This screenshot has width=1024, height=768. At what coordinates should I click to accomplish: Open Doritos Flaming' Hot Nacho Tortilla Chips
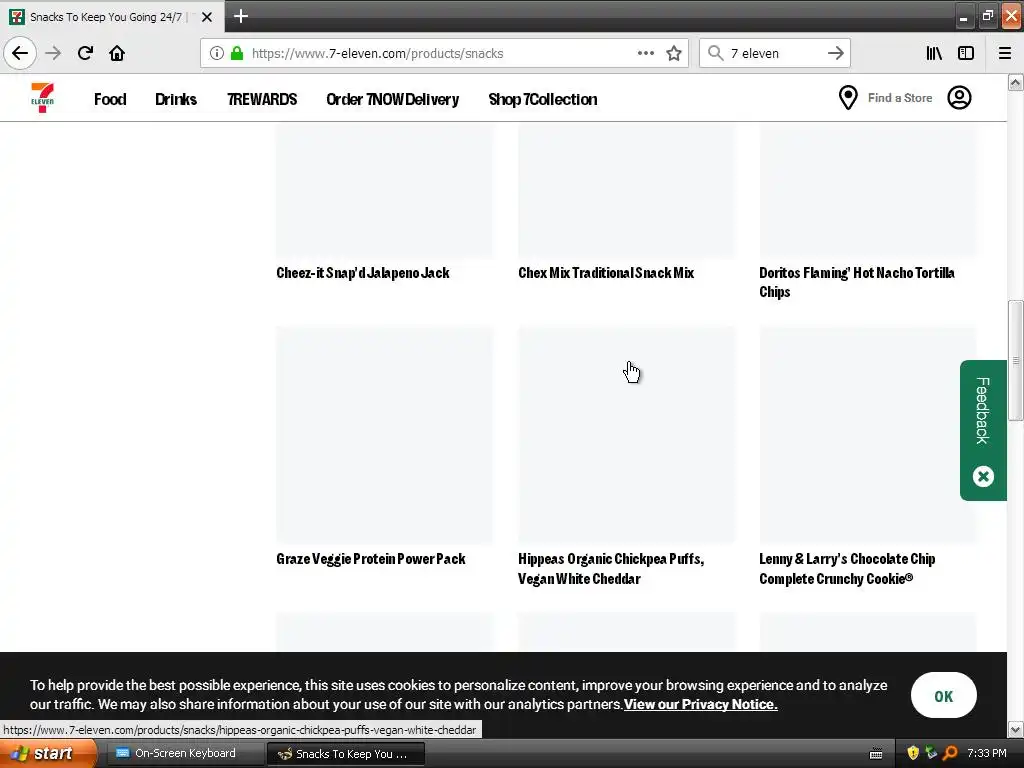[857, 282]
